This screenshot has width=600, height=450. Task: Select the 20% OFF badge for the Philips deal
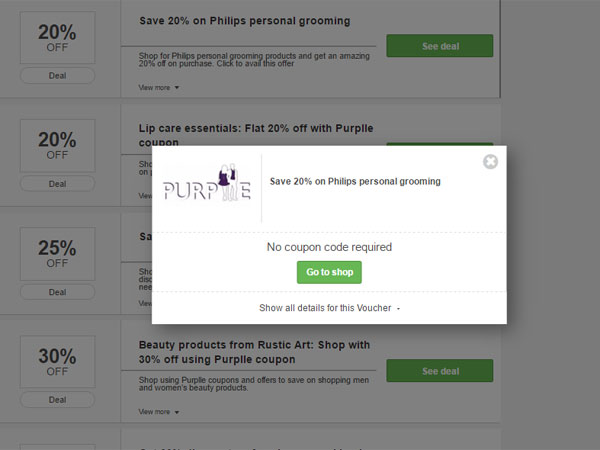pos(57,38)
